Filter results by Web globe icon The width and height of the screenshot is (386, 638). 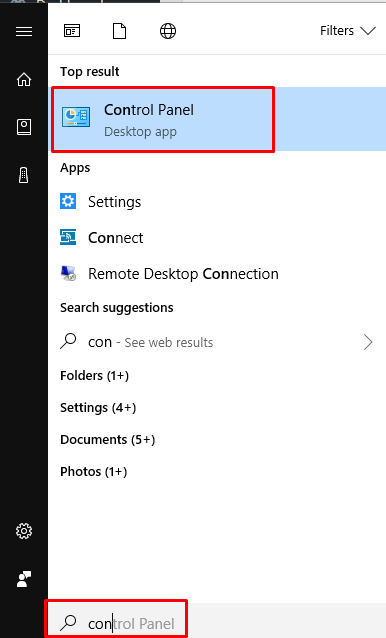click(168, 31)
